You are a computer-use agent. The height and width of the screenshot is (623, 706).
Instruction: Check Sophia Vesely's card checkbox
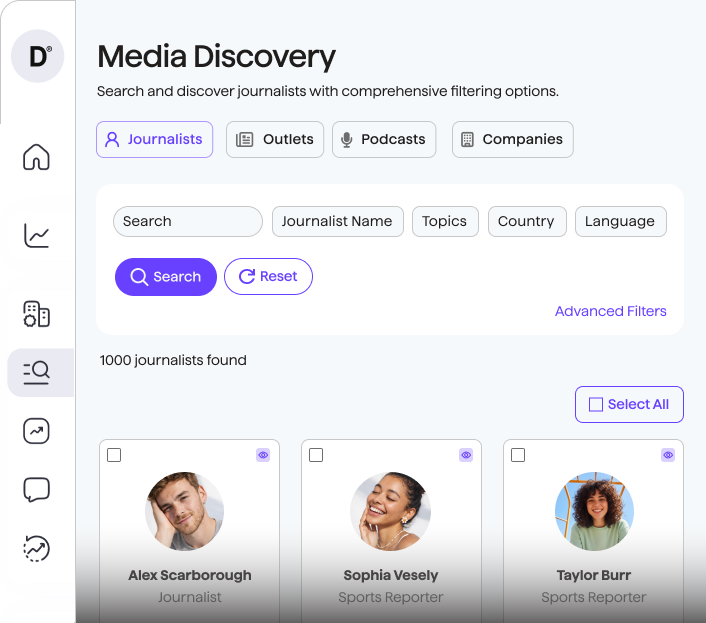(316, 455)
